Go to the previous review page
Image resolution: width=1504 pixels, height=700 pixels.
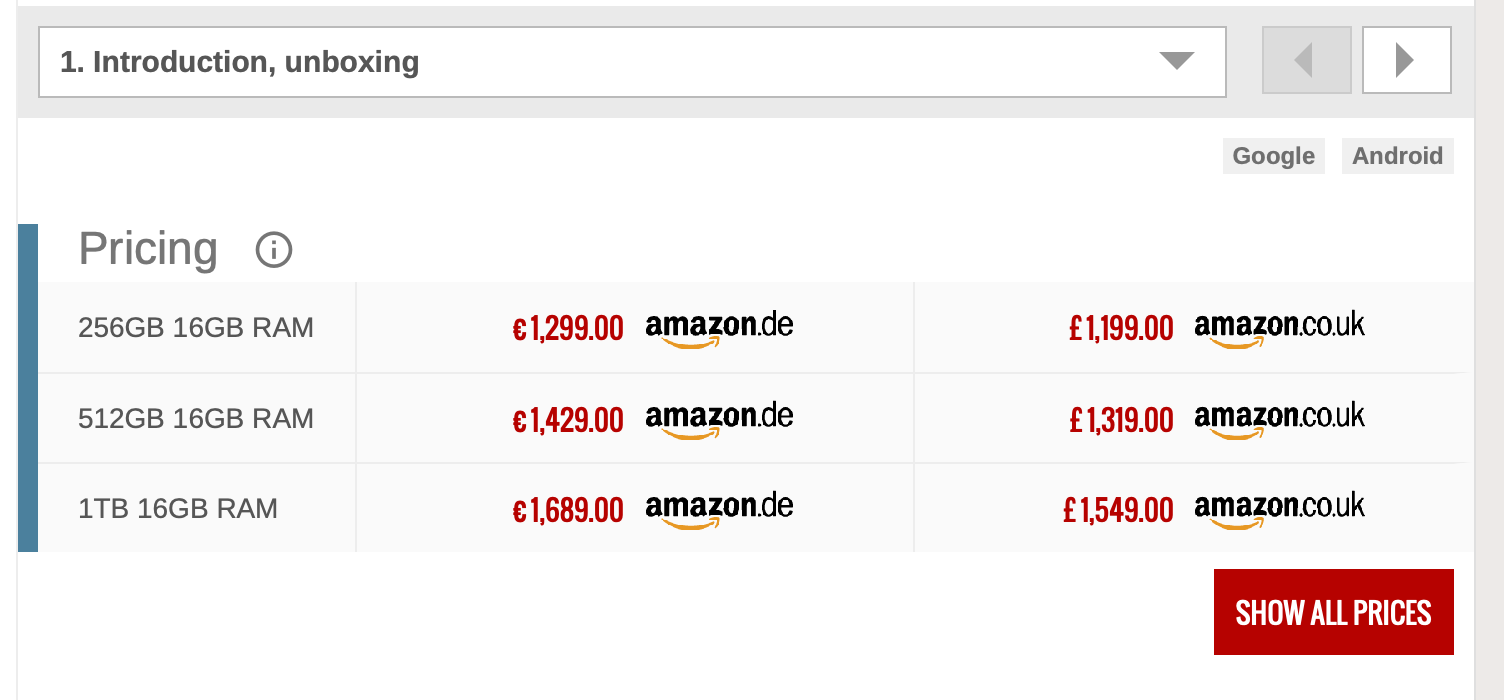click(1306, 61)
